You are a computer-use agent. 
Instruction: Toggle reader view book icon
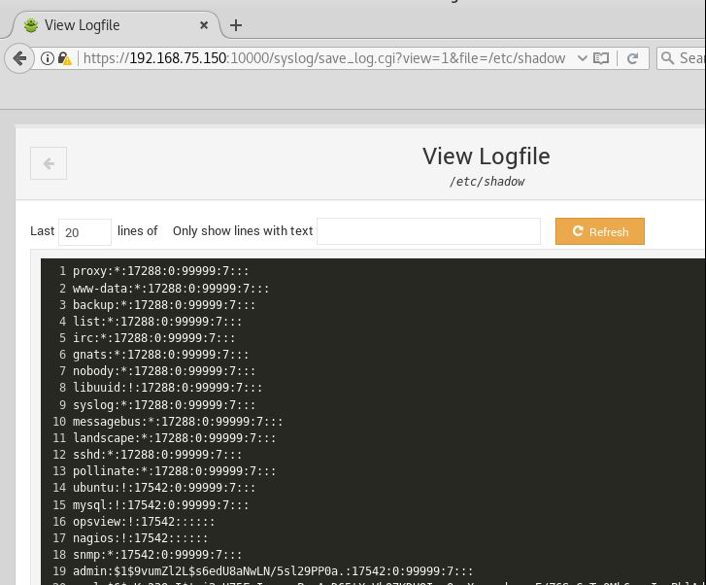[x=601, y=58]
